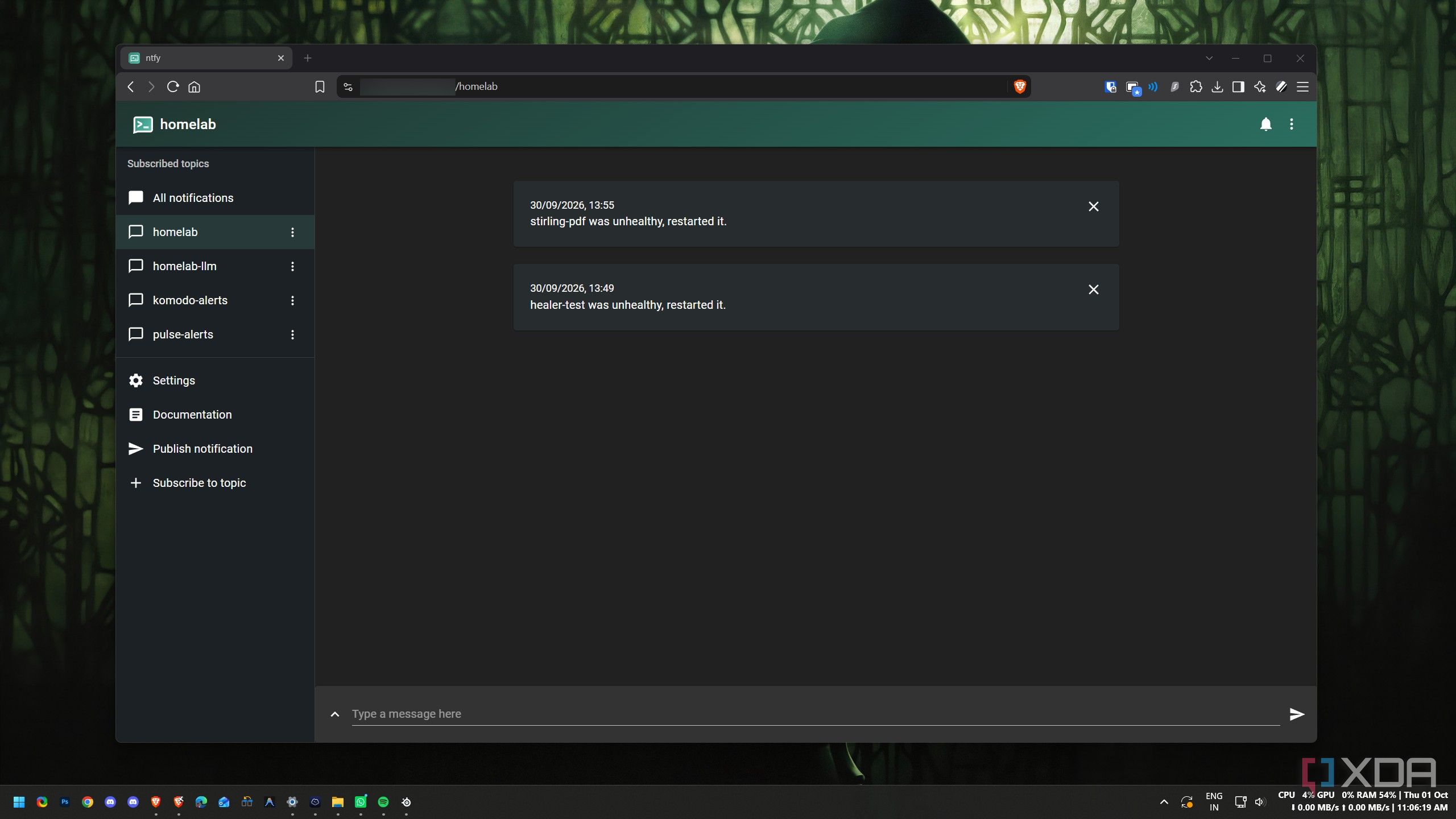Expand publish options chevron beside message box
This screenshot has height=819, width=1456.
335,714
